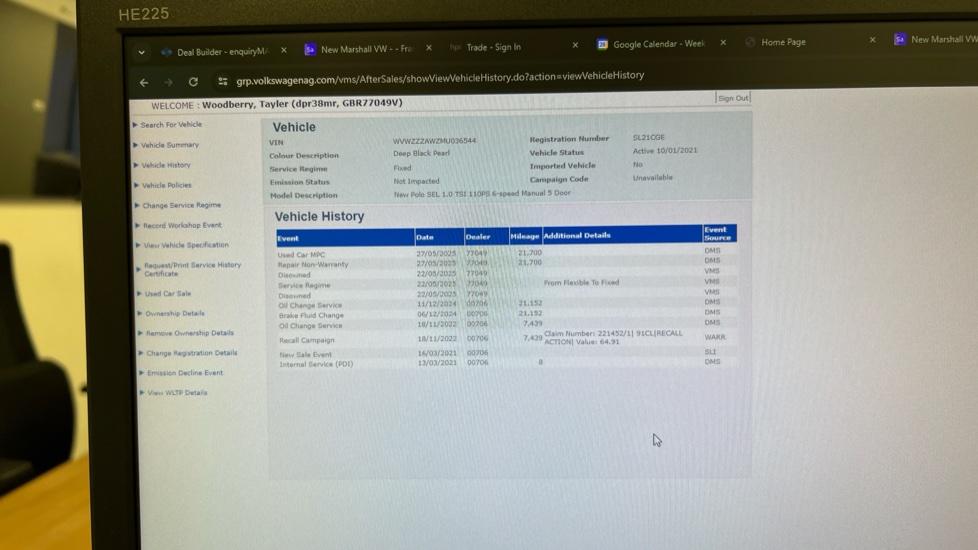The image size is (978, 550).
Task: Click arrow beside Search For Vehicle
Action: (x=135, y=125)
